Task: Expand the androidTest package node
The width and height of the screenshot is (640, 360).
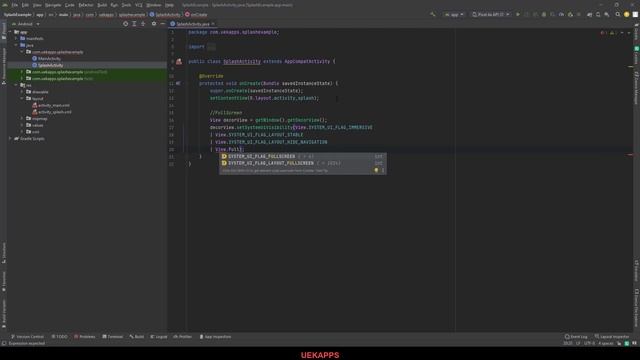Action: 22,72
